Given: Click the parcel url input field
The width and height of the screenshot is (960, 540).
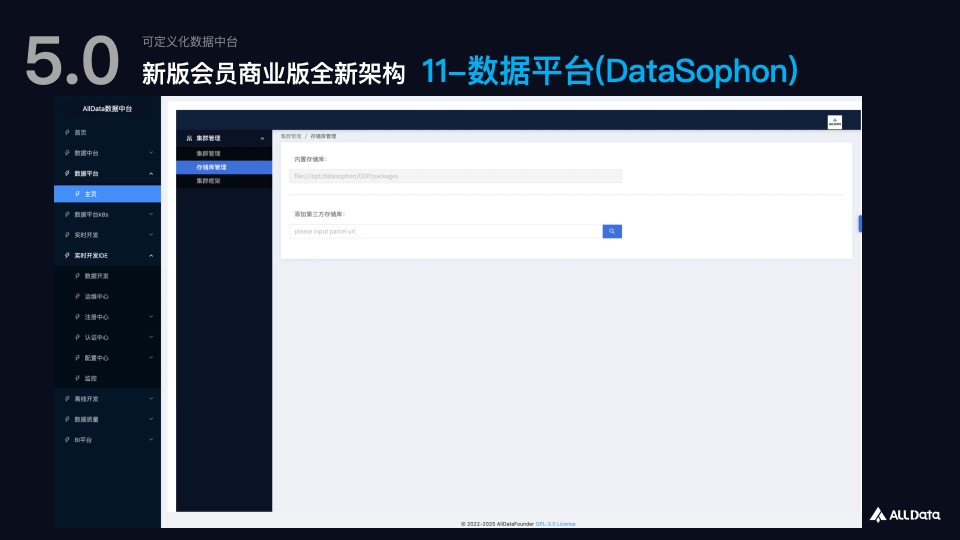Looking at the screenshot, I should point(446,231).
